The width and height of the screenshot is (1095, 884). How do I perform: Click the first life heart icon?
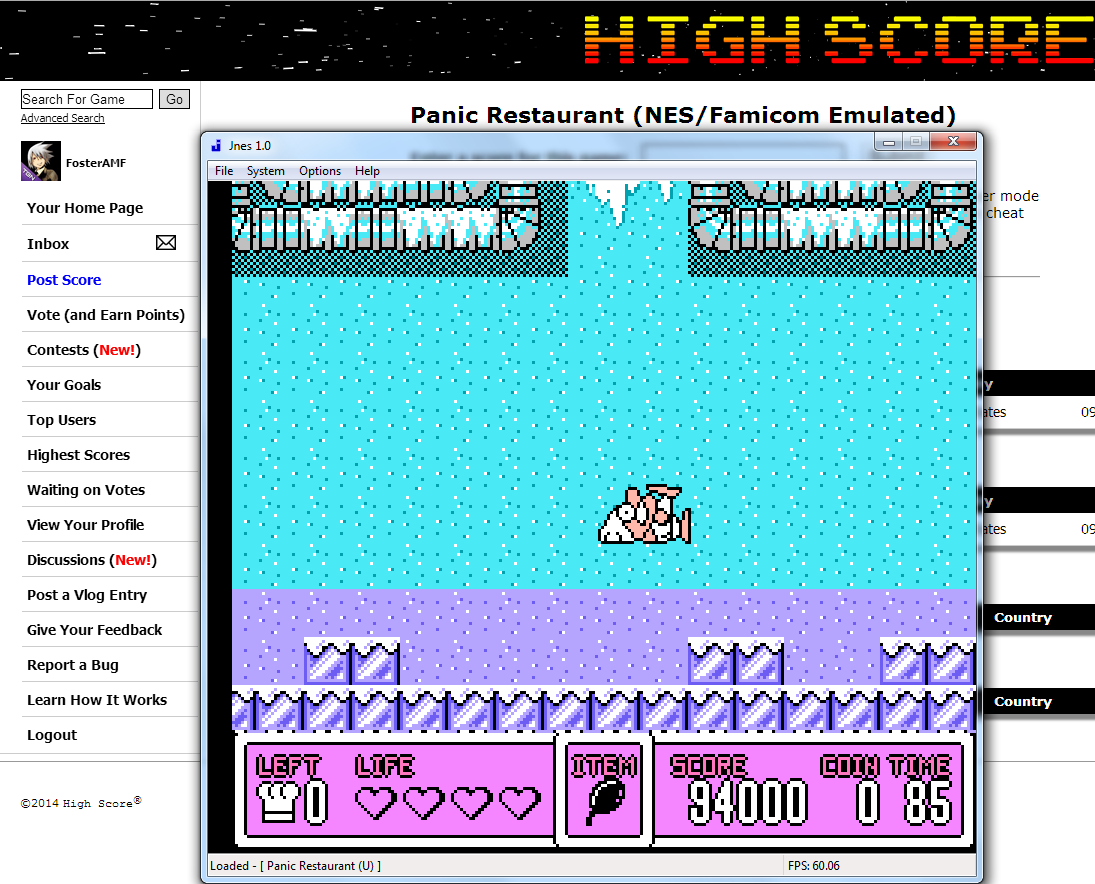click(x=376, y=802)
